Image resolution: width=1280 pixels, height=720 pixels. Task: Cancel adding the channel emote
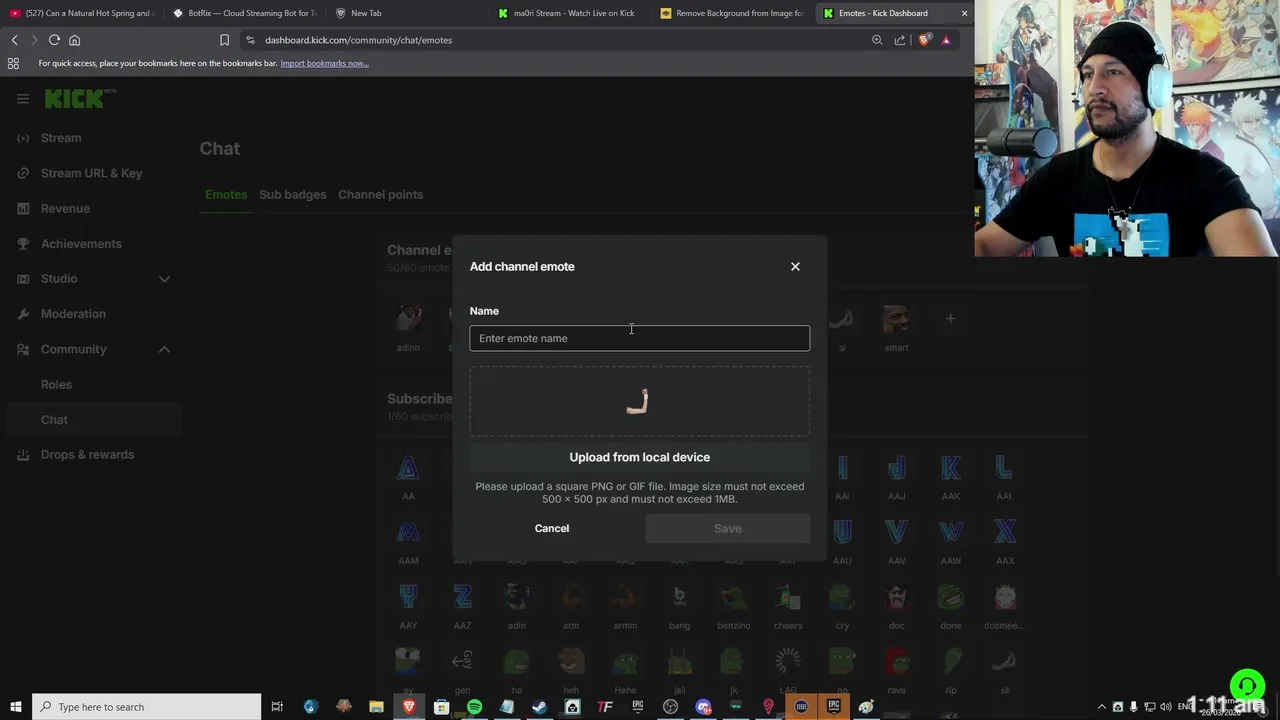pos(551,528)
